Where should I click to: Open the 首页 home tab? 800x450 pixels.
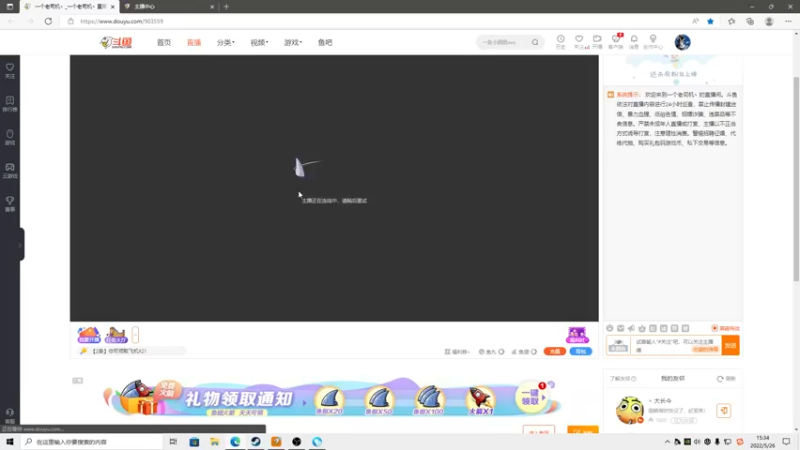[164, 42]
